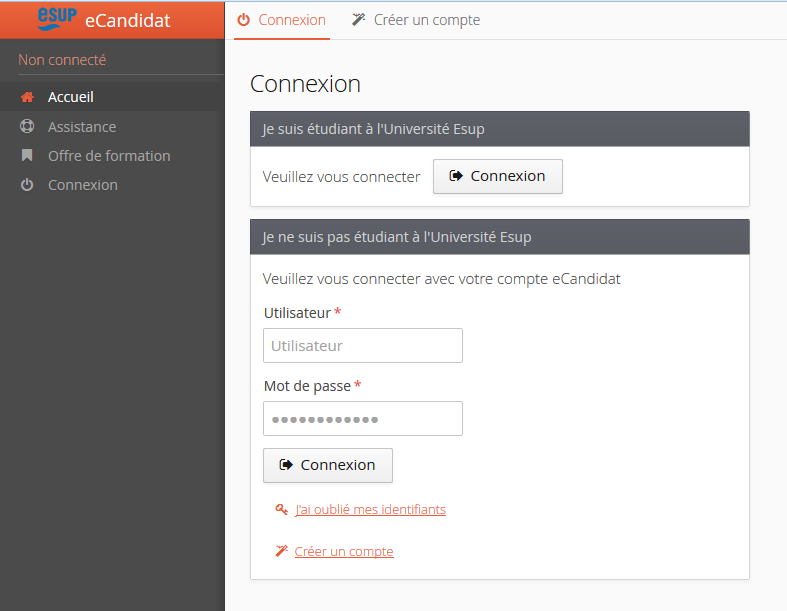The width and height of the screenshot is (787, 611).
Task: Click into the Mot de passe field
Action: 362,419
